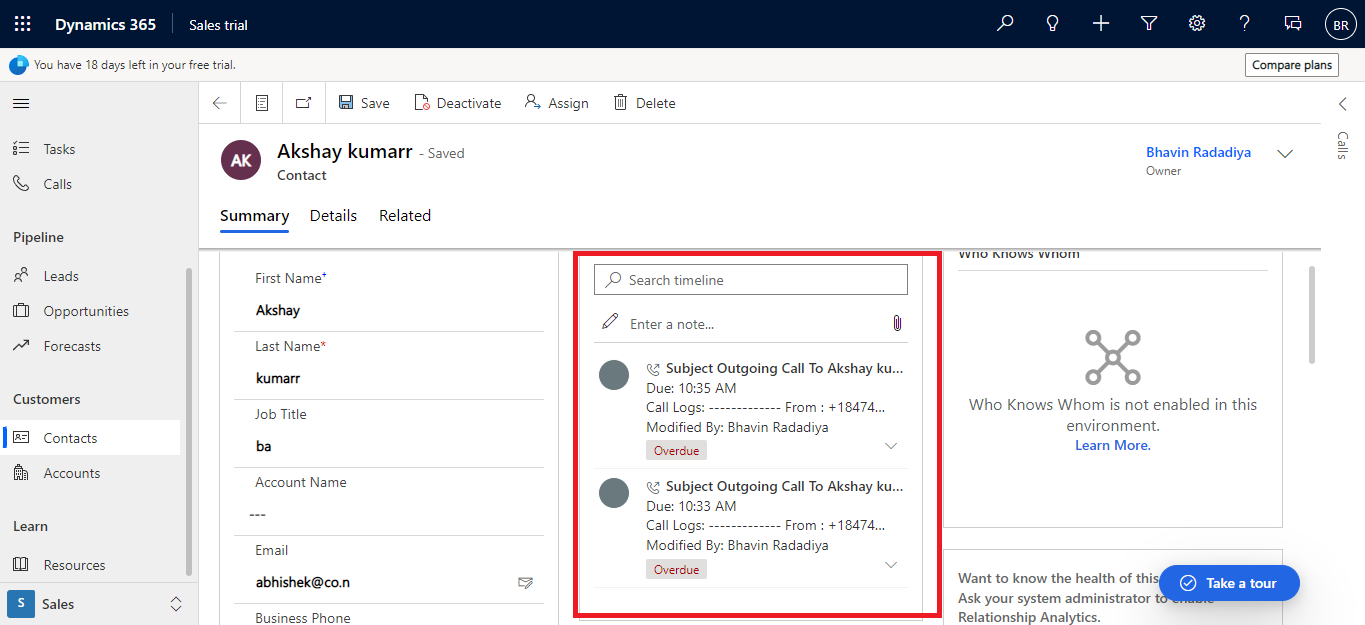Open the chat feedback icon in top bar
The width and height of the screenshot is (1365, 625).
click(x=1293, y=24)
